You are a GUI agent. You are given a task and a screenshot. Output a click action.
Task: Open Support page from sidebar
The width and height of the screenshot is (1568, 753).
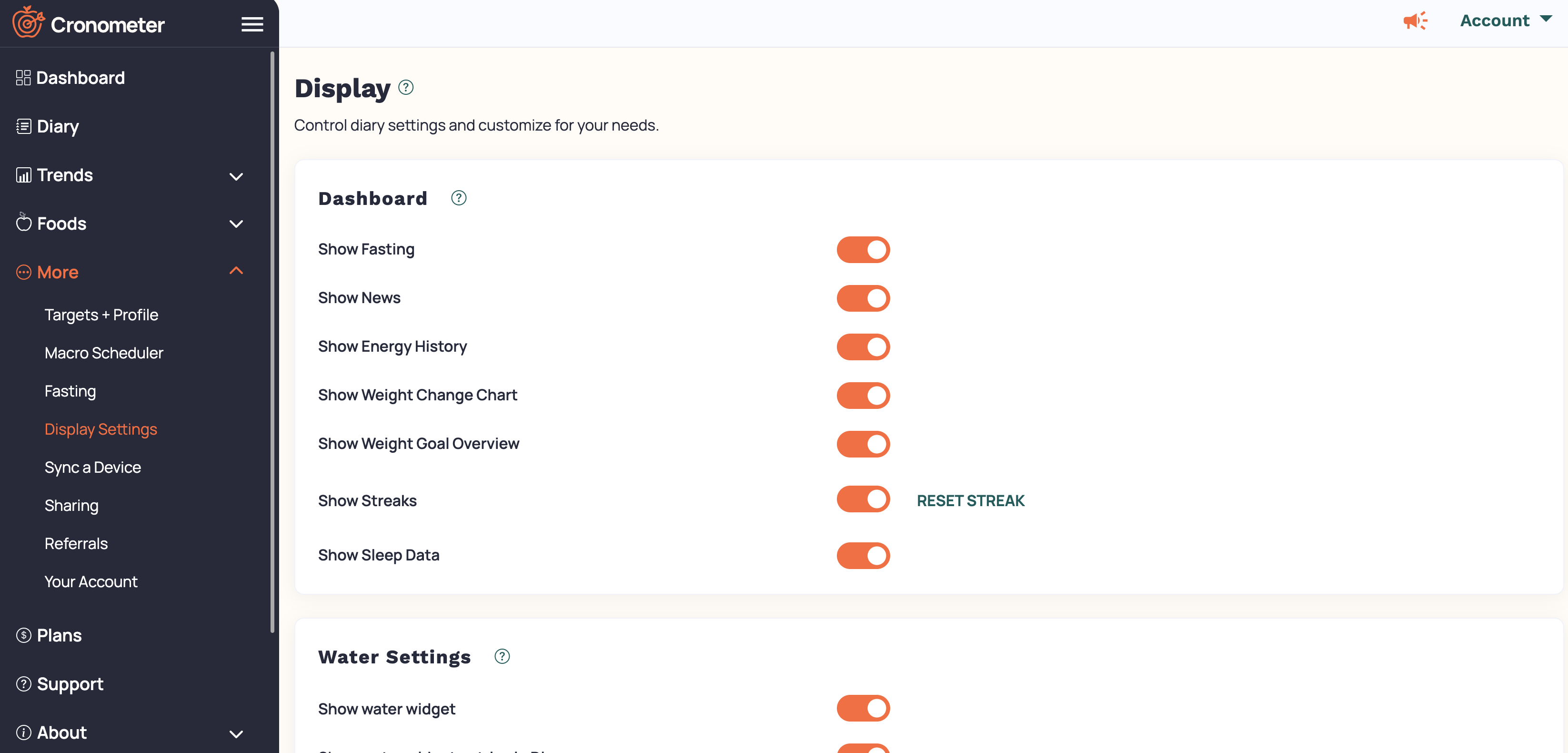coord(70,685)
